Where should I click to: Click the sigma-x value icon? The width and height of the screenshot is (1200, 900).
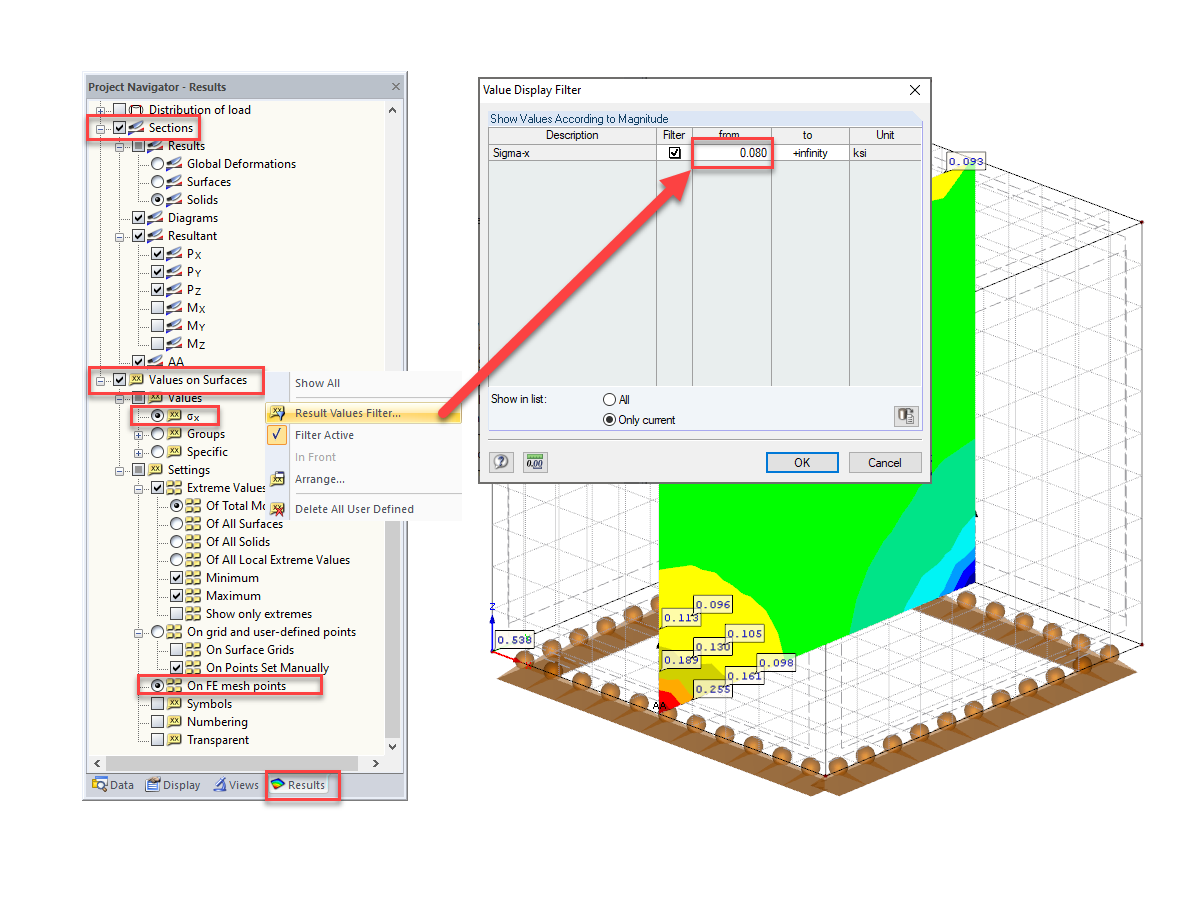tap(175, 416)
